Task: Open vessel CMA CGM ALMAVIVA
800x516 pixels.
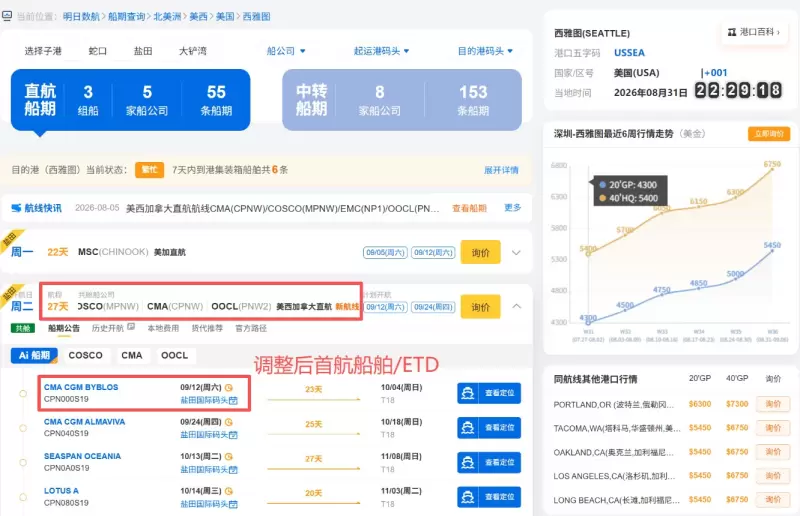Action: (84, 422)
